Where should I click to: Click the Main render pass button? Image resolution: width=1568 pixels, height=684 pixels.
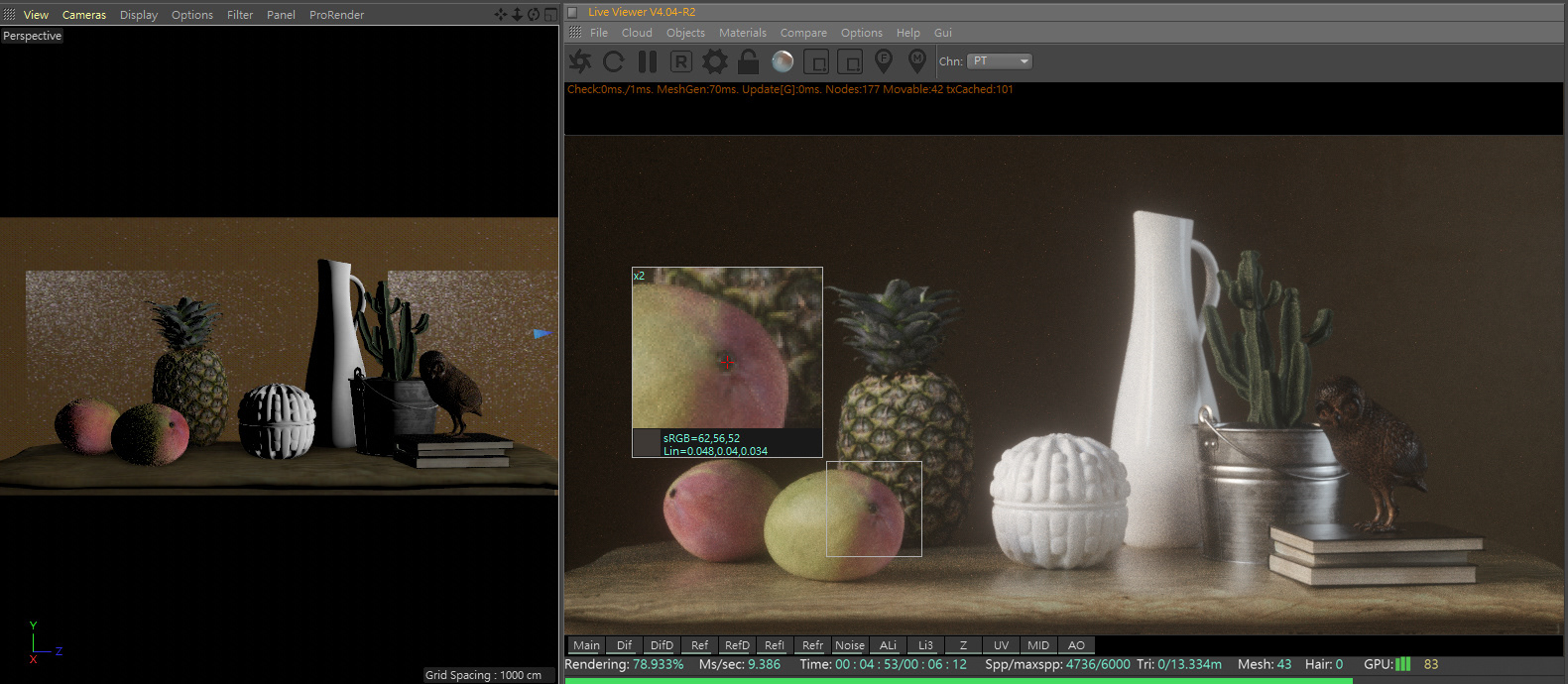[x=586, y=645]
